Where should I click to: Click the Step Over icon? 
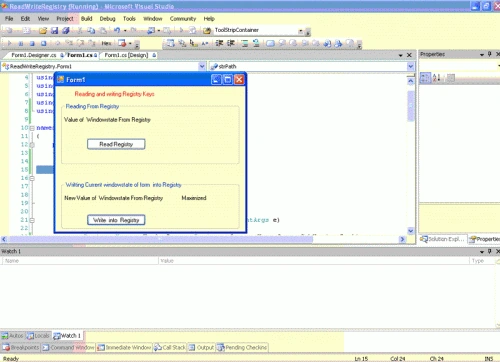80,43
